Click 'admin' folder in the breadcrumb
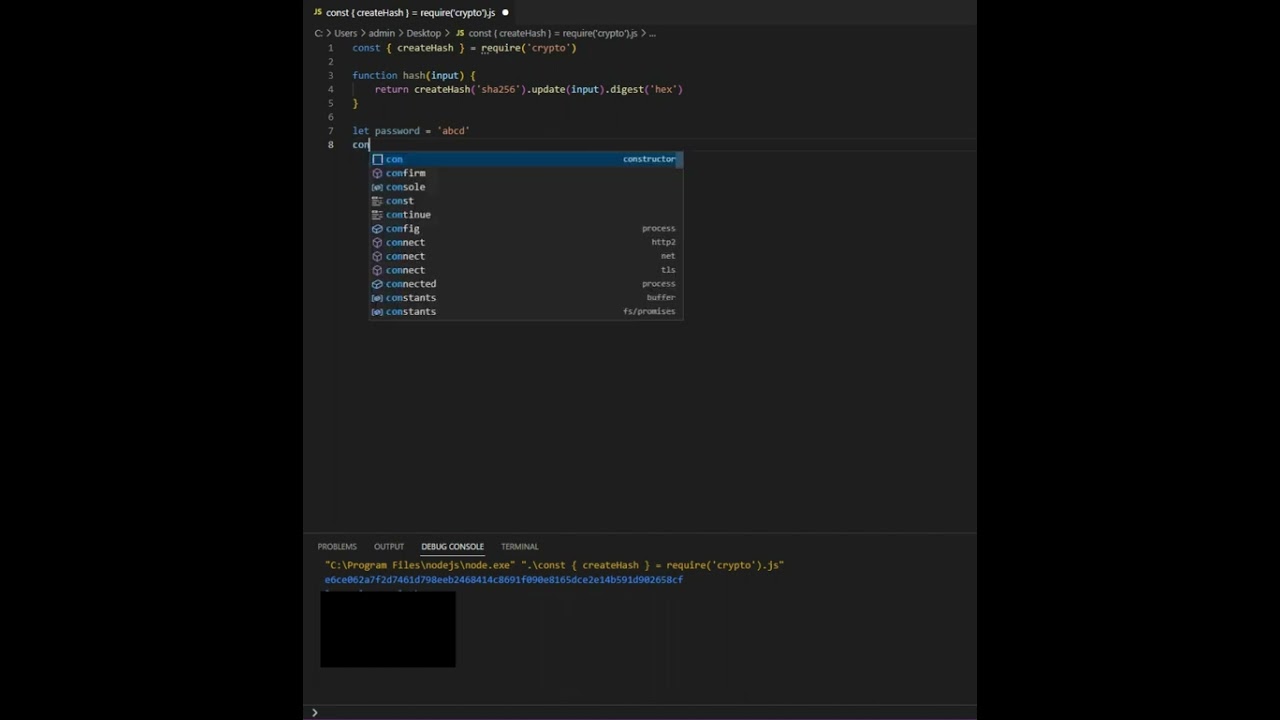Screen dimensions: 1280x720 [x=381, y=33]
